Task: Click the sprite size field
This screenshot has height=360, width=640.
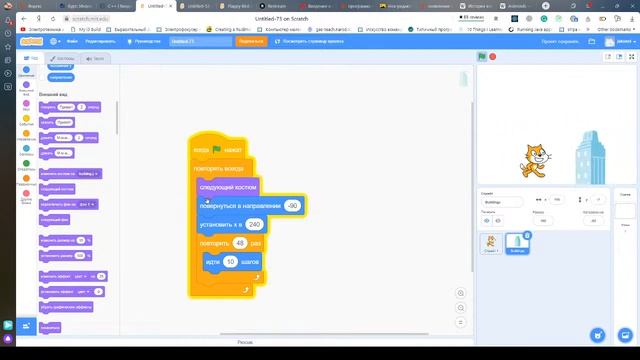Action: click(x=543, y=221)
